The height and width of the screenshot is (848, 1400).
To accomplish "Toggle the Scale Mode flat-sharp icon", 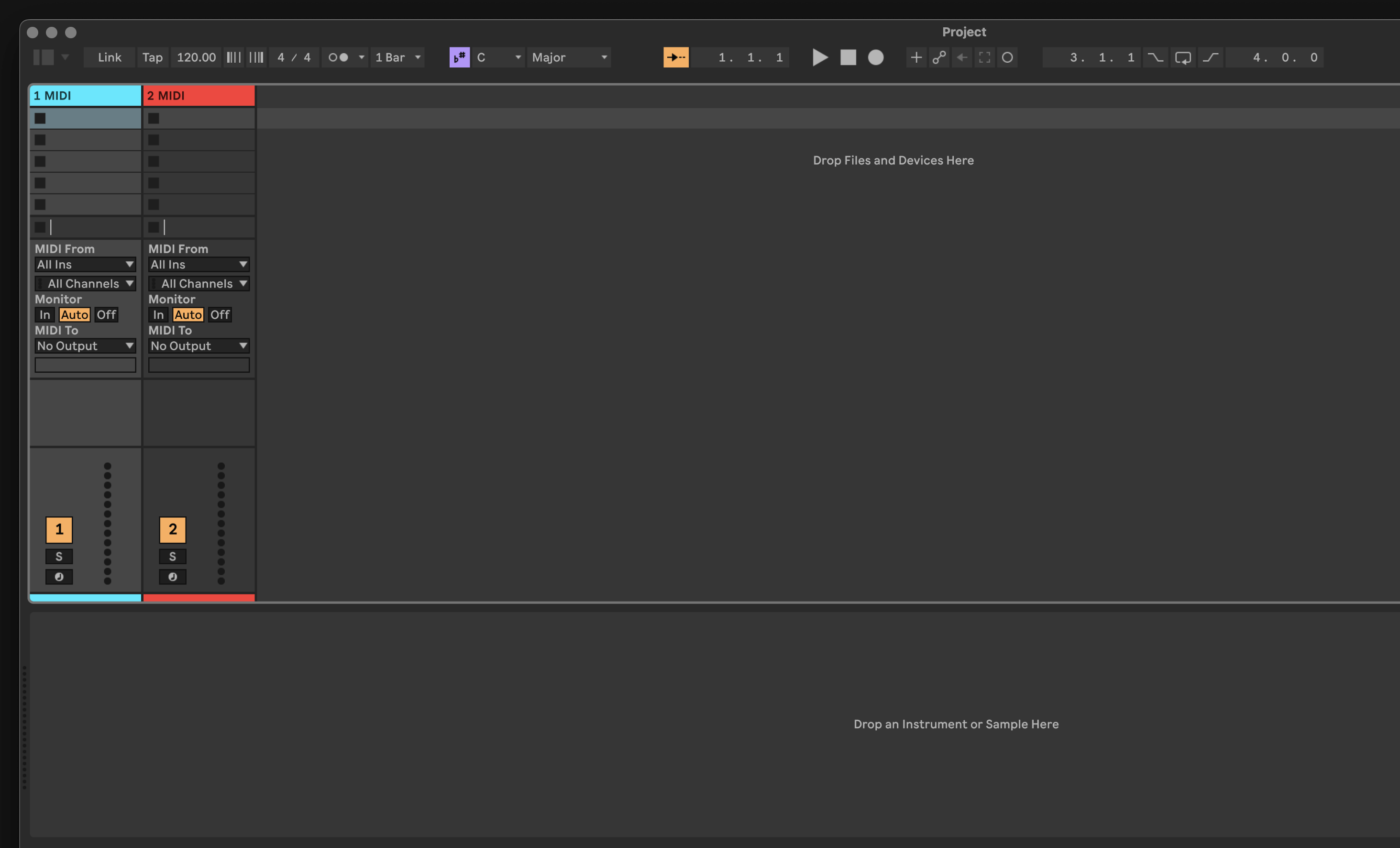I will (460, 57).
